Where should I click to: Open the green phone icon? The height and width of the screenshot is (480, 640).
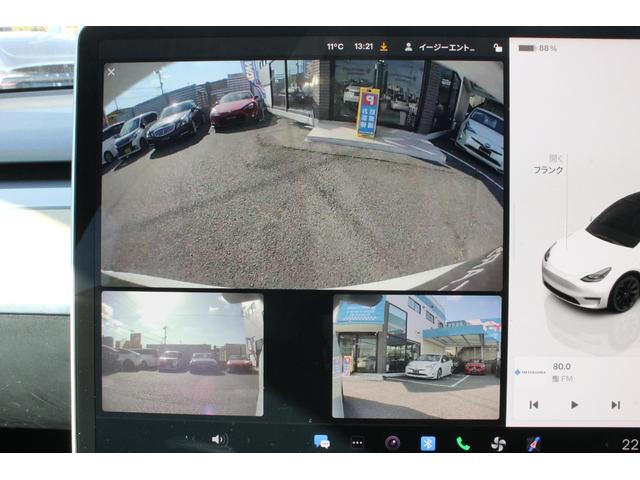click(463, 443)
